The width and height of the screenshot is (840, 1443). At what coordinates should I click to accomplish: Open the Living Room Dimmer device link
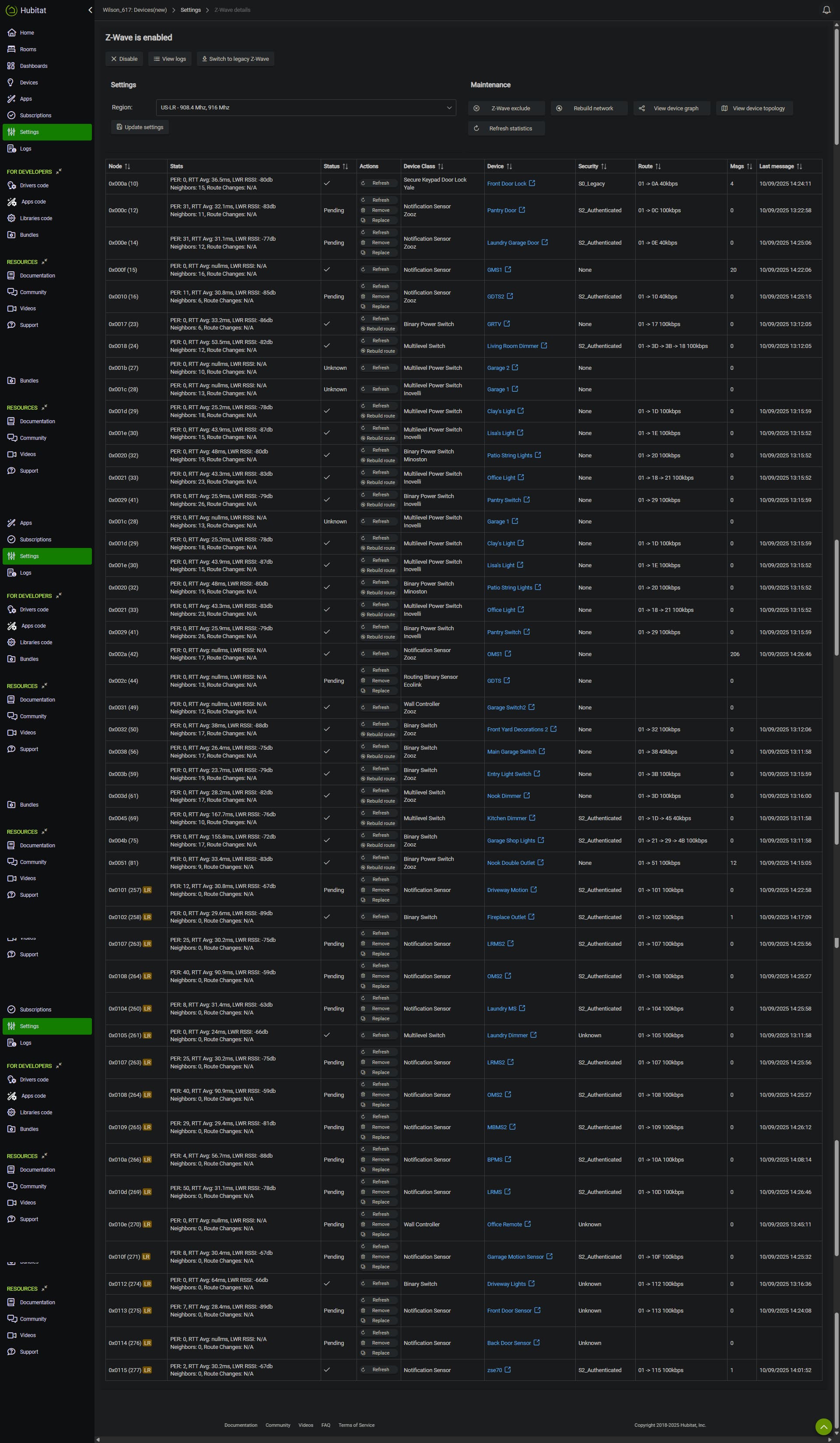coord(512,346)
